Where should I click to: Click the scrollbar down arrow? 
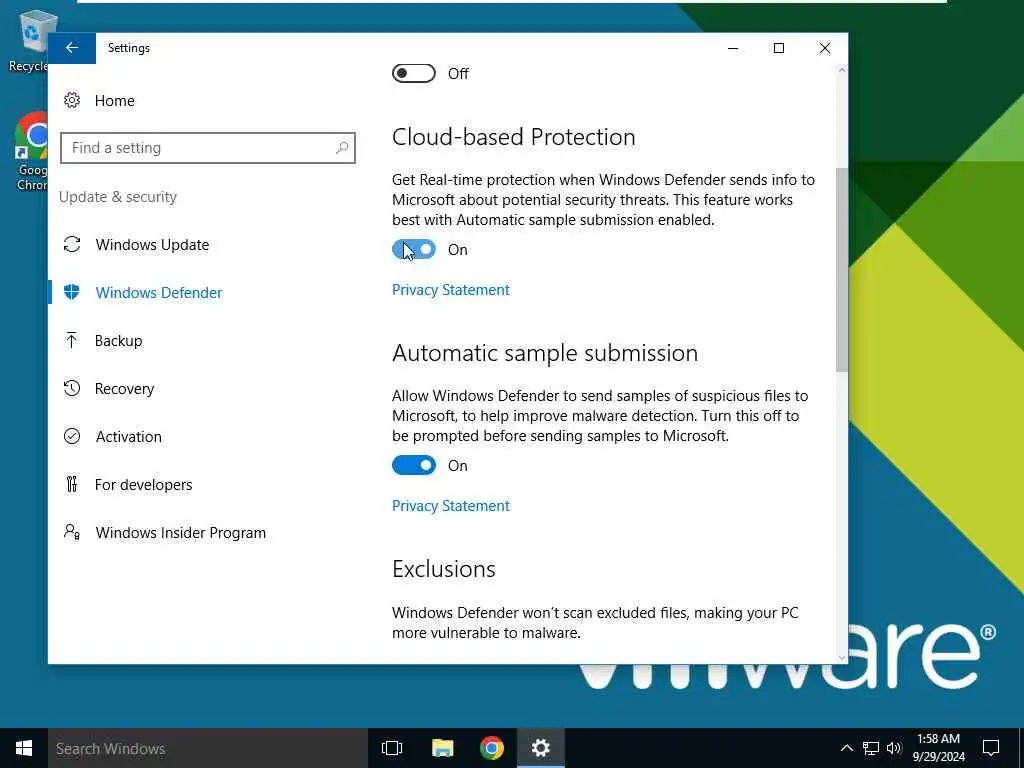(841, 657)
